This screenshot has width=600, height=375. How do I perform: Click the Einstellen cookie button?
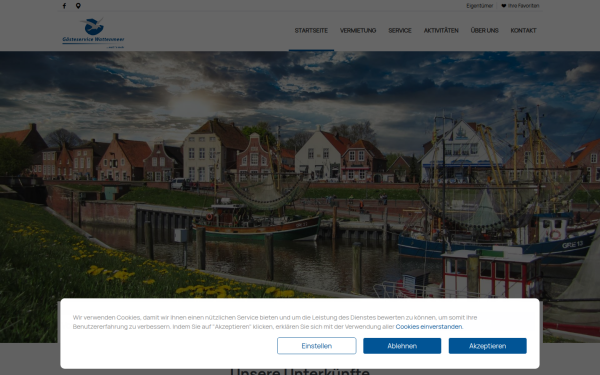(317, 346)
